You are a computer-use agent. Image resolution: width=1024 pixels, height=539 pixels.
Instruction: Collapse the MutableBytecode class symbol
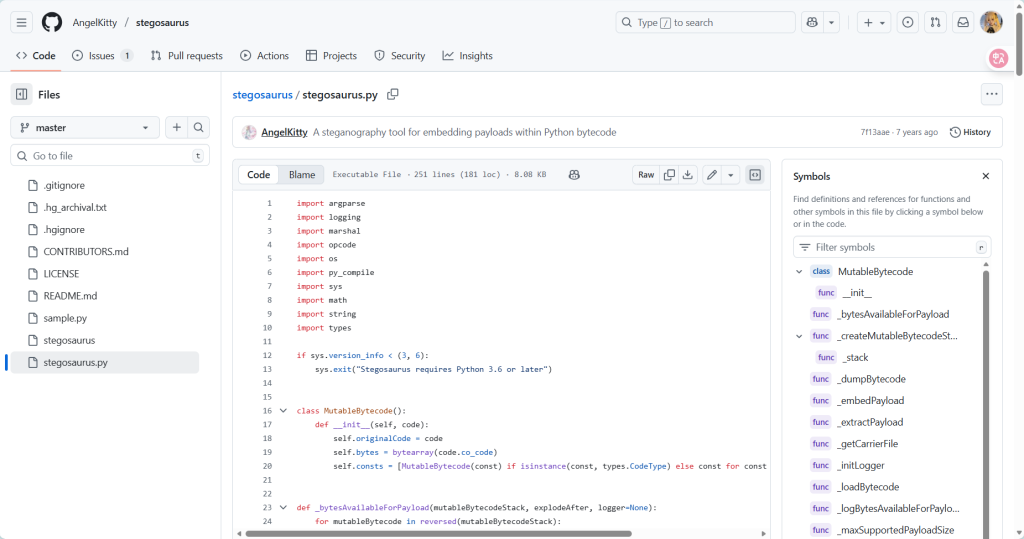click(799, 271)
